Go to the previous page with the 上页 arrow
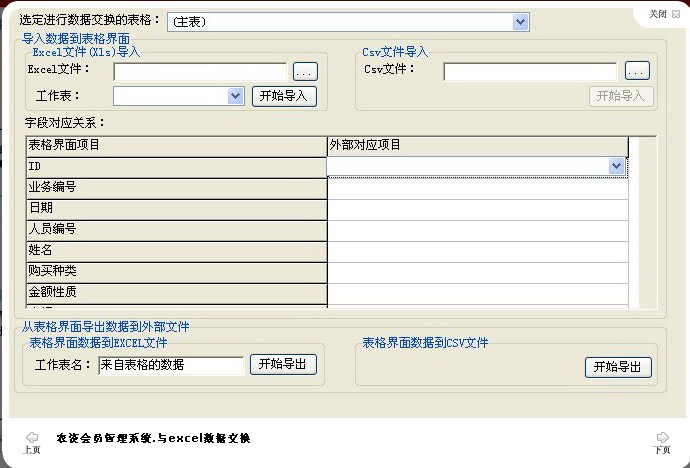690x468 pixels. tap(32, 442)
